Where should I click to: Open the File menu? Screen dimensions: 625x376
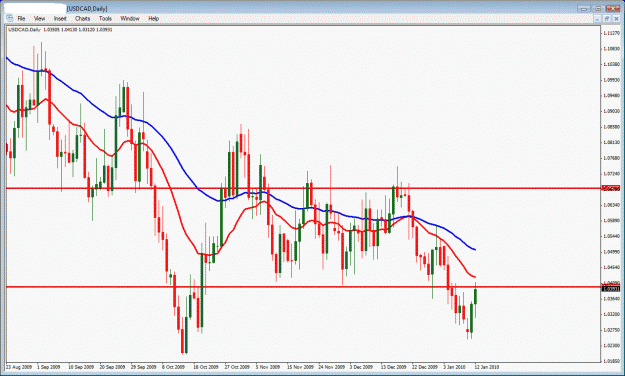[21, 18]
